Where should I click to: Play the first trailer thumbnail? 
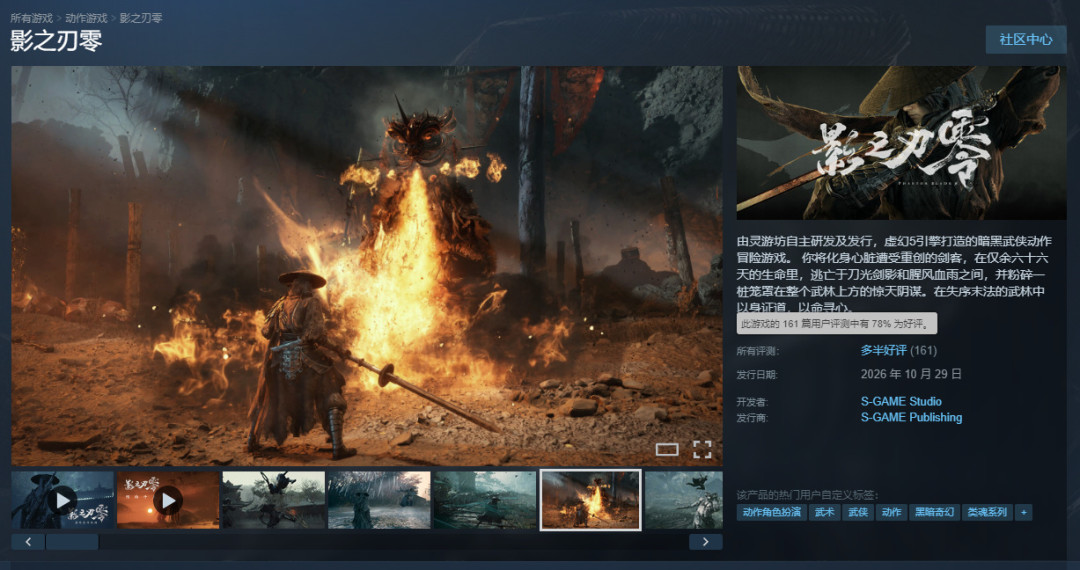63,500
